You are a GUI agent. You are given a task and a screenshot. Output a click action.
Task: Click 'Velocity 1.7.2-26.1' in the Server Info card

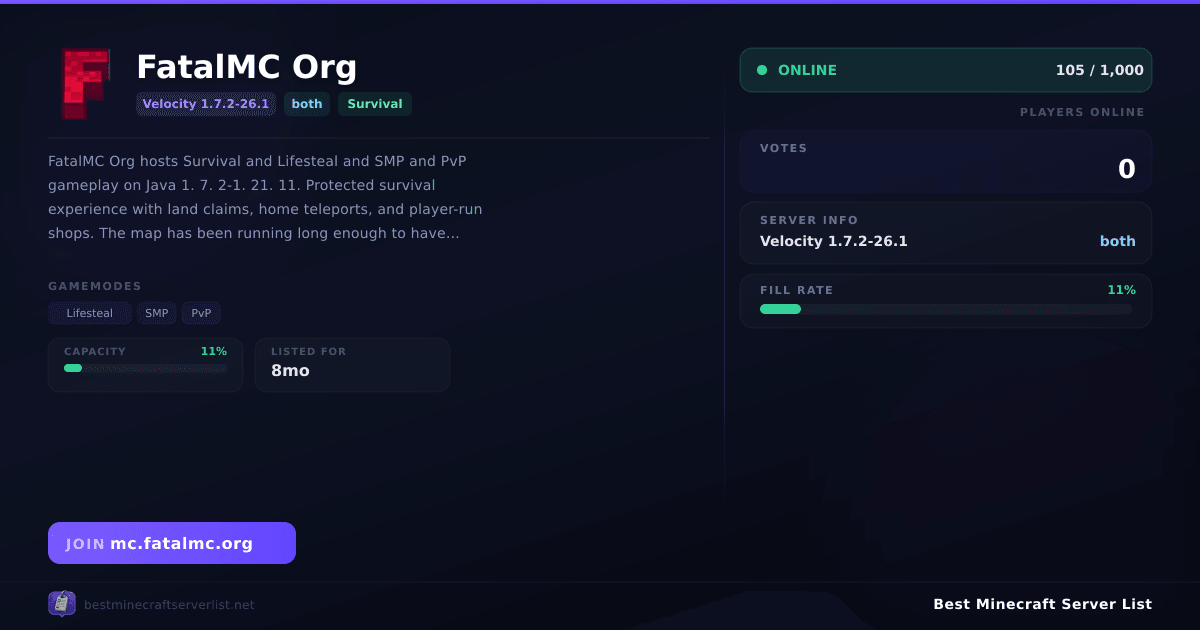[834, 241]
